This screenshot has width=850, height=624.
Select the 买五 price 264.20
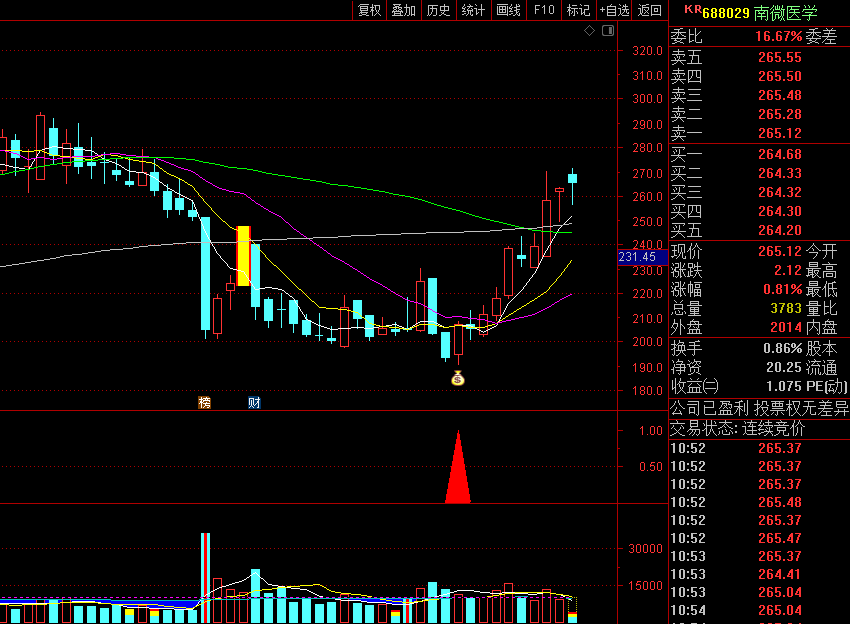[x=780, y=230]
